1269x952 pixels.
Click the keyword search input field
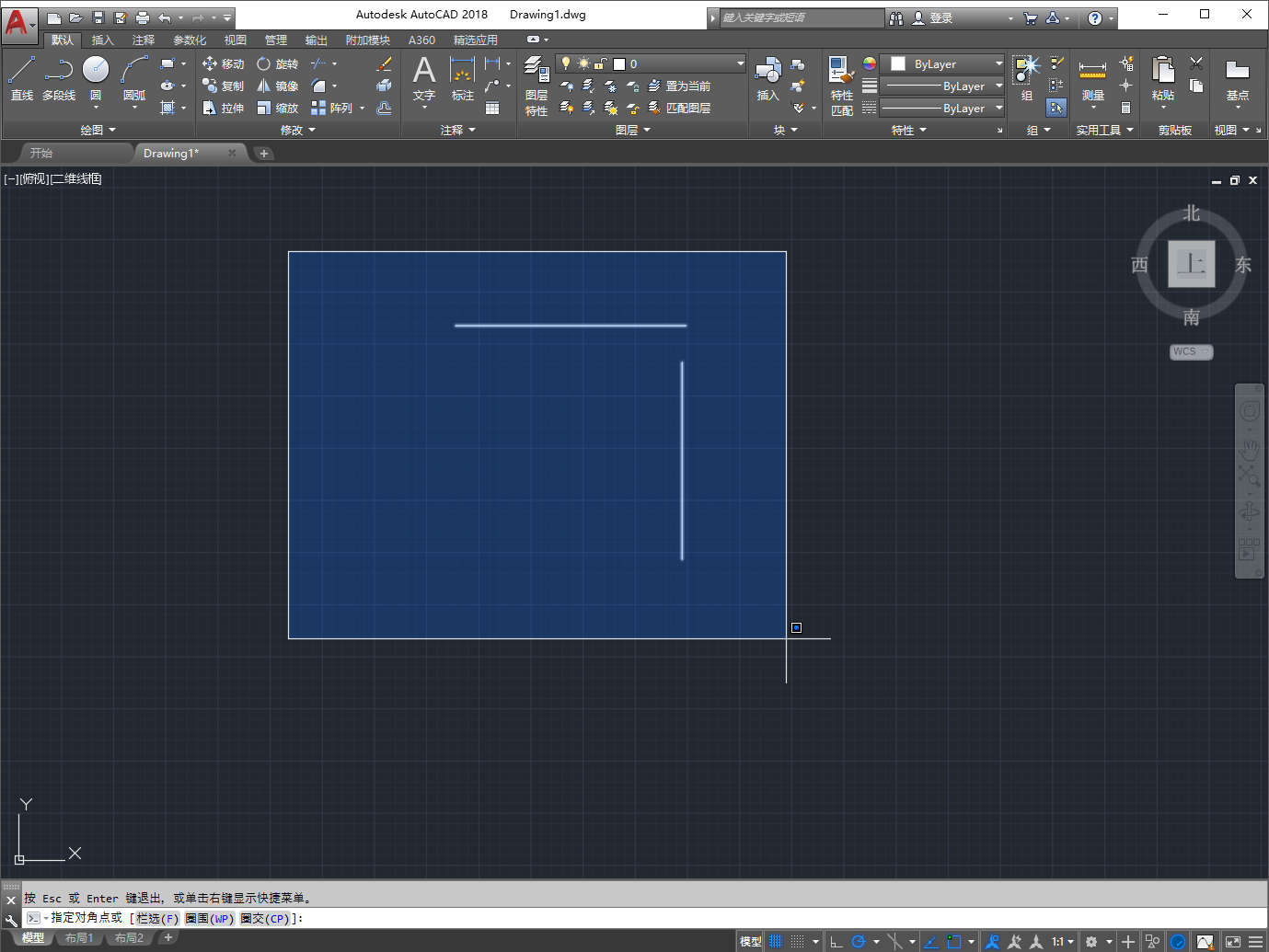point(801,17)
